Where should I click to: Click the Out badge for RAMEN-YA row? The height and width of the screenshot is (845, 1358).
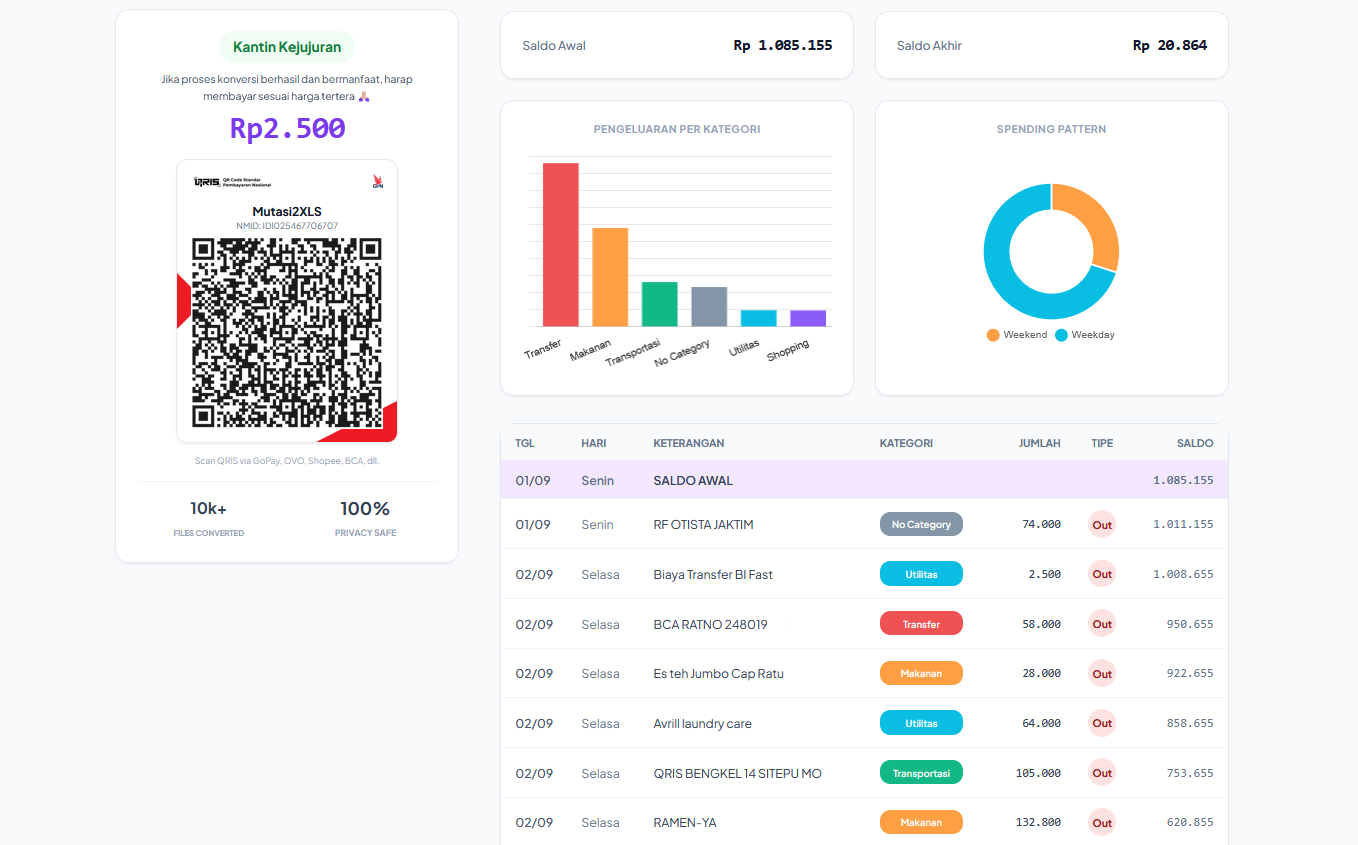coord(1101,823)
